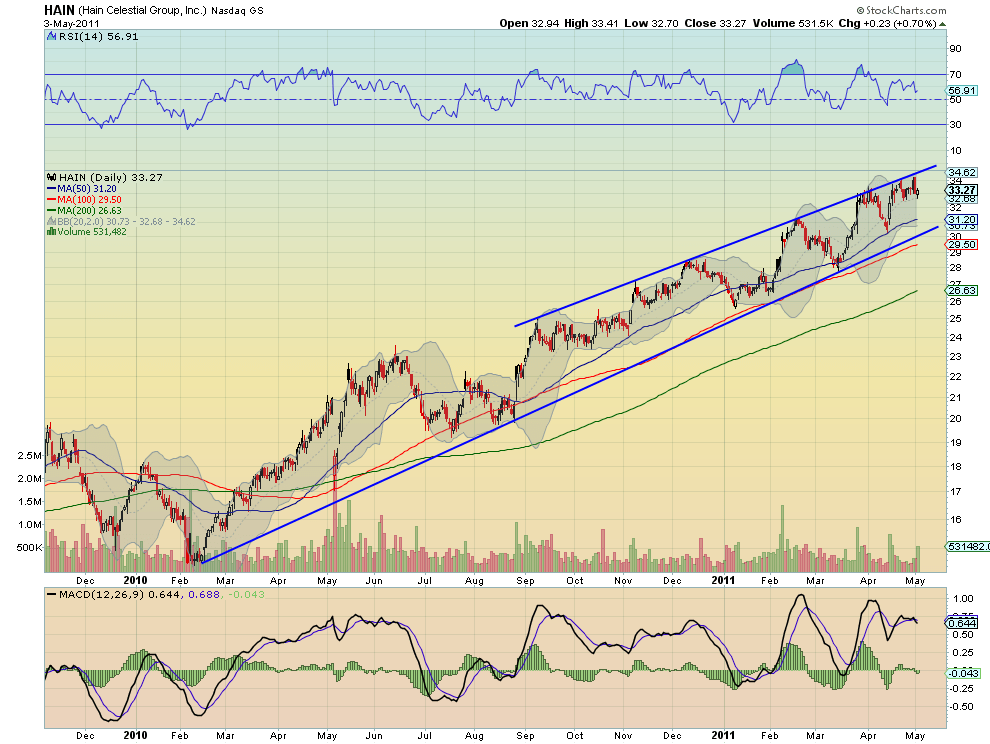
Task: Click the black MACD legend line icon
Action: [51, 594]
